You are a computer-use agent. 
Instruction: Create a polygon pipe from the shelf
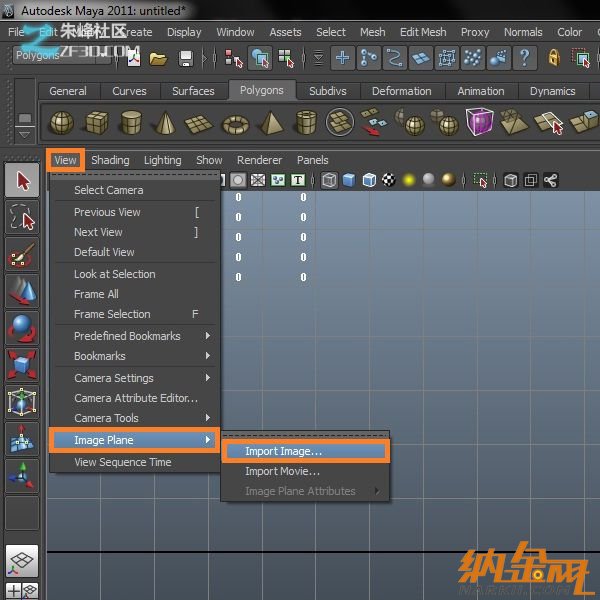pos(307,122)
